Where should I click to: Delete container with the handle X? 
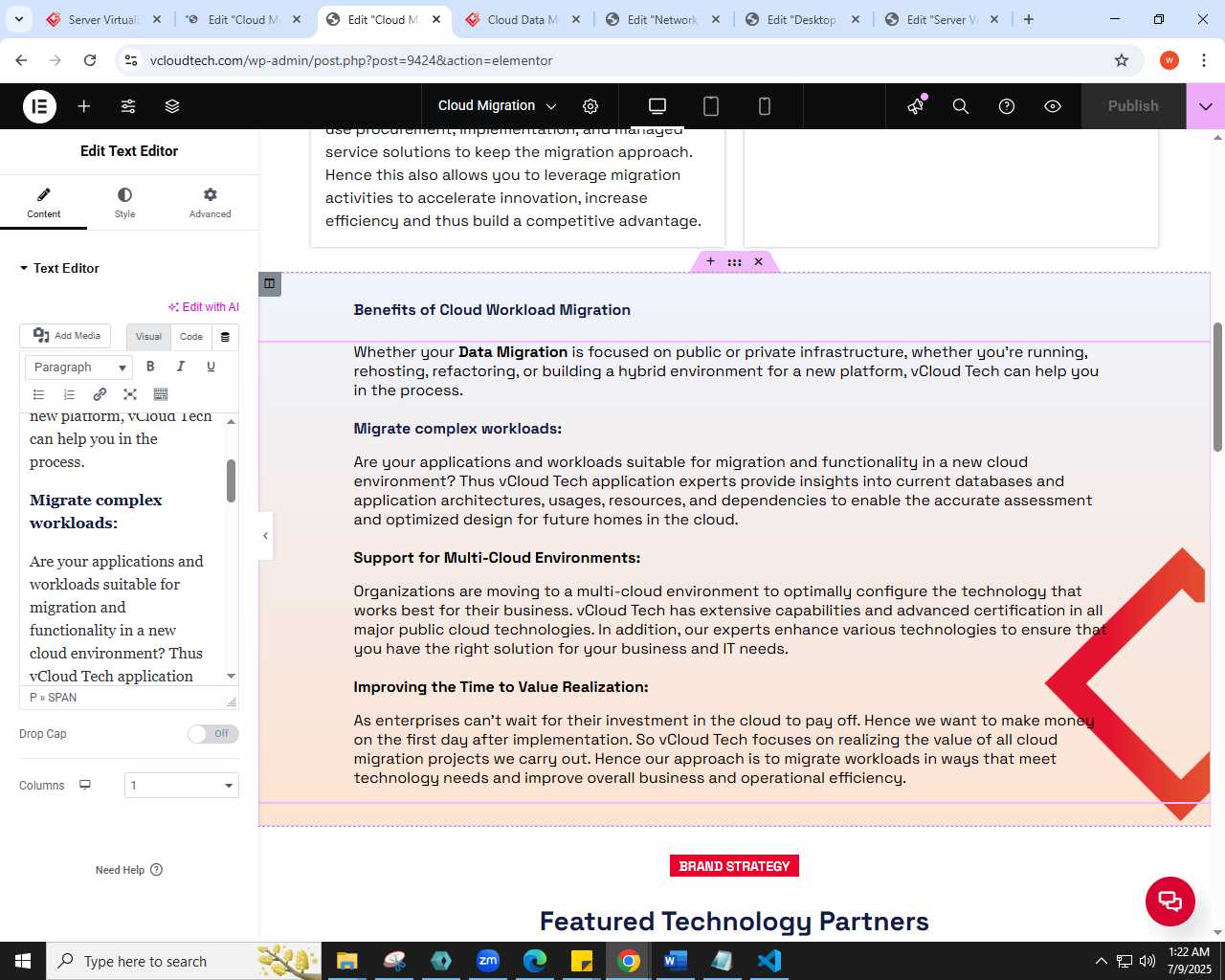(758, 261)
